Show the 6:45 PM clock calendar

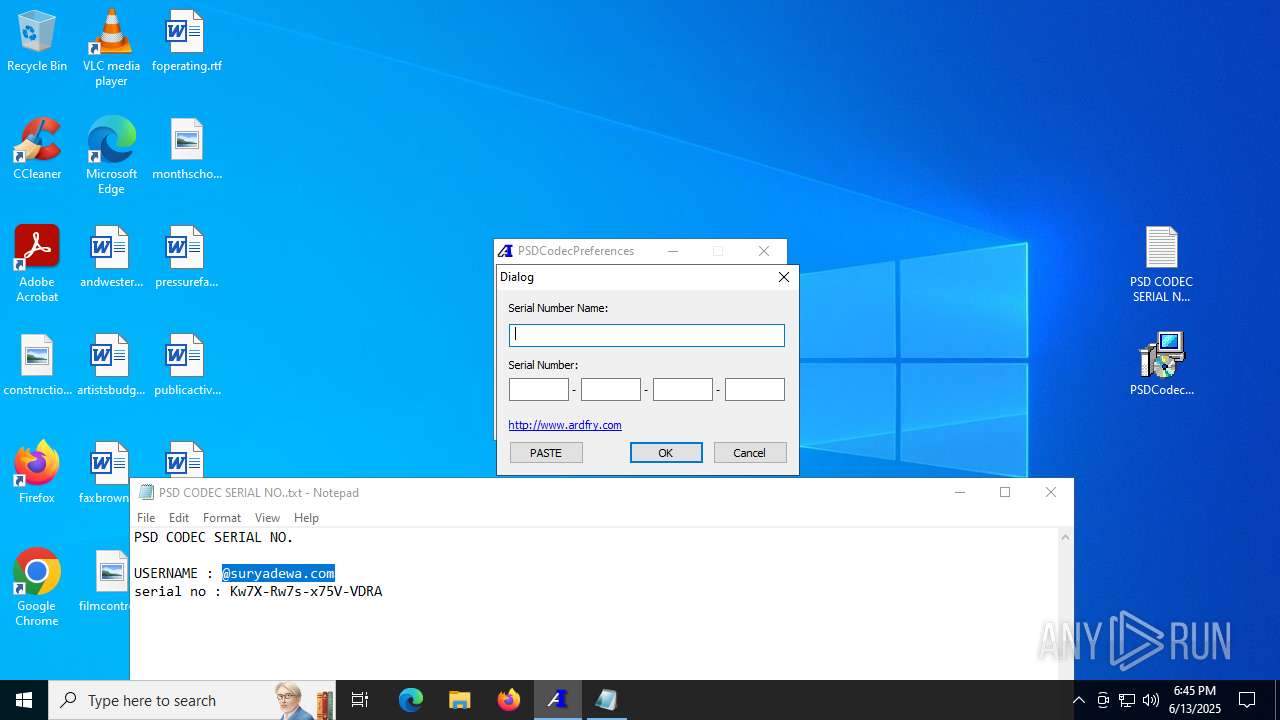point(1195,700)
